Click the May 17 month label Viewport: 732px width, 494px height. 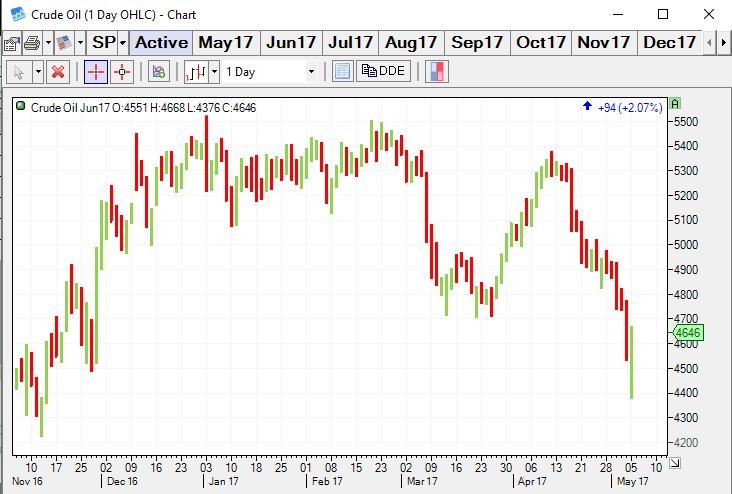(633, 481)
